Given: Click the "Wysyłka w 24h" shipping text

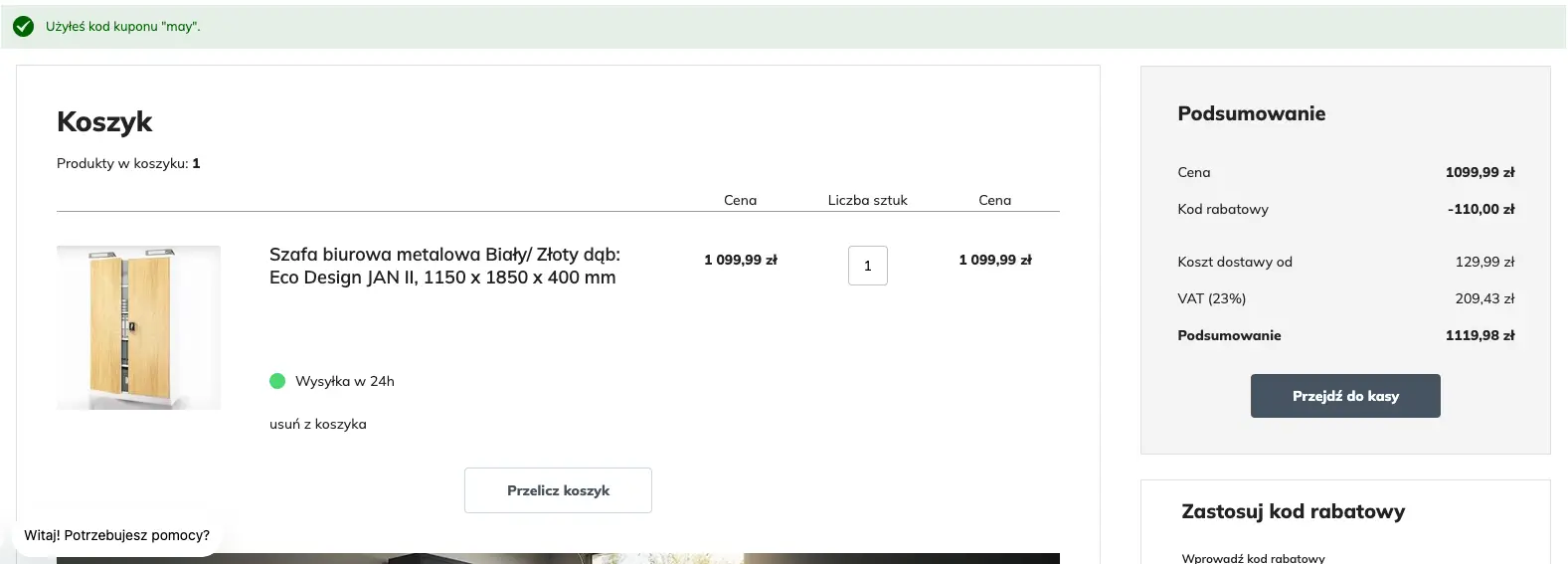Looking at the screenshot, I should pos(344,381).
